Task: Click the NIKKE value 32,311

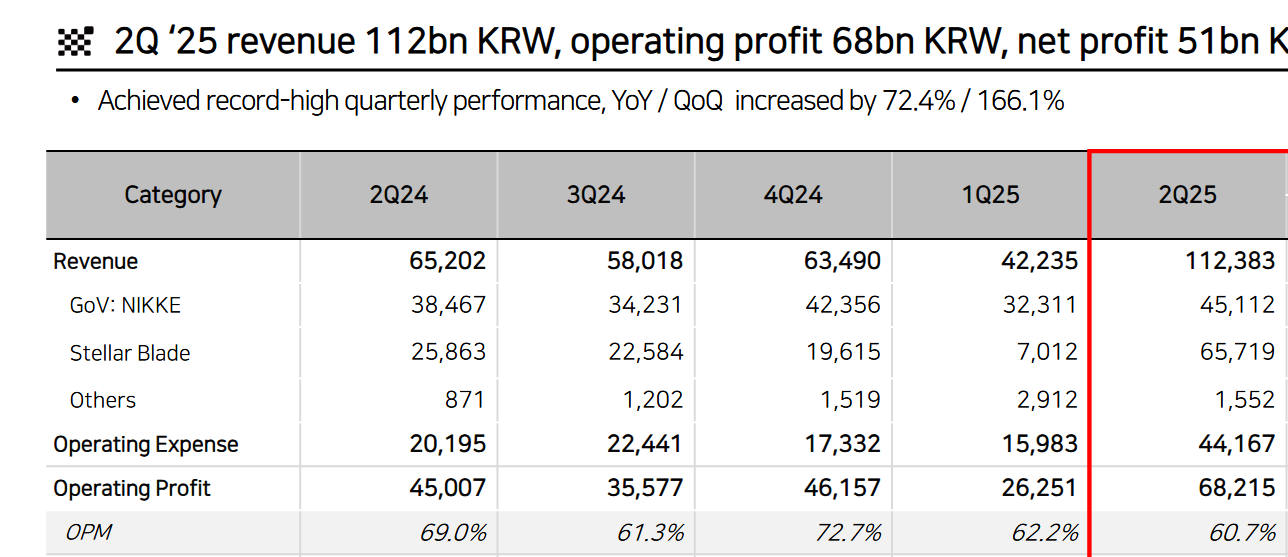Action: point(1041,306)
